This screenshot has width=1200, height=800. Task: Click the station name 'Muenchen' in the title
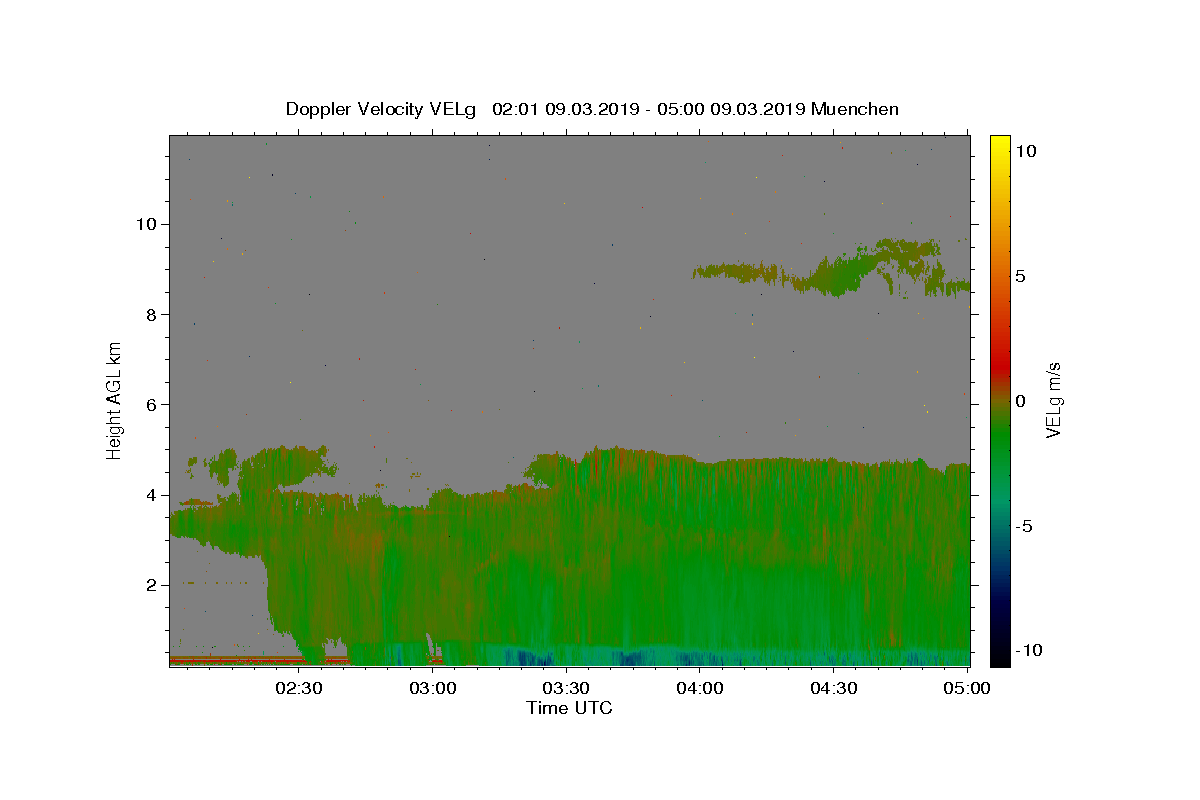pos(855,109)
